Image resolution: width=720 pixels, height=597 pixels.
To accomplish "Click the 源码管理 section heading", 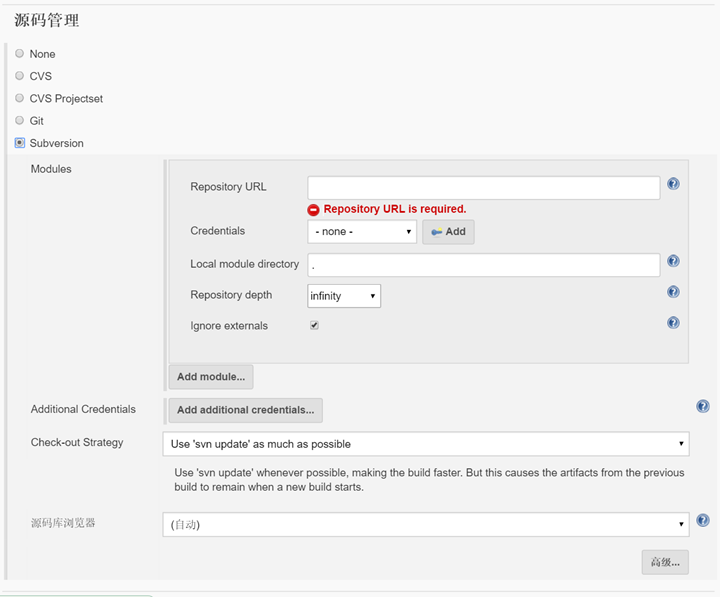I will [x=47, y=20].
